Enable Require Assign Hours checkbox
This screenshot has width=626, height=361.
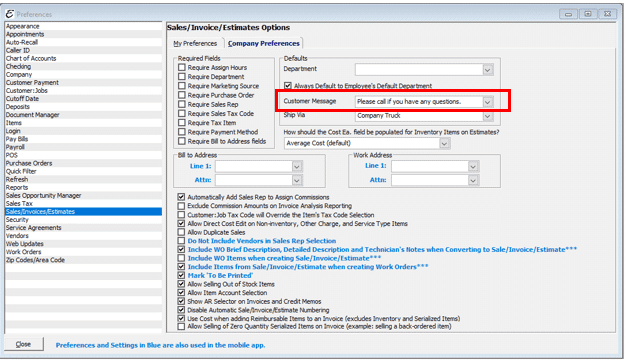(182, 67)
